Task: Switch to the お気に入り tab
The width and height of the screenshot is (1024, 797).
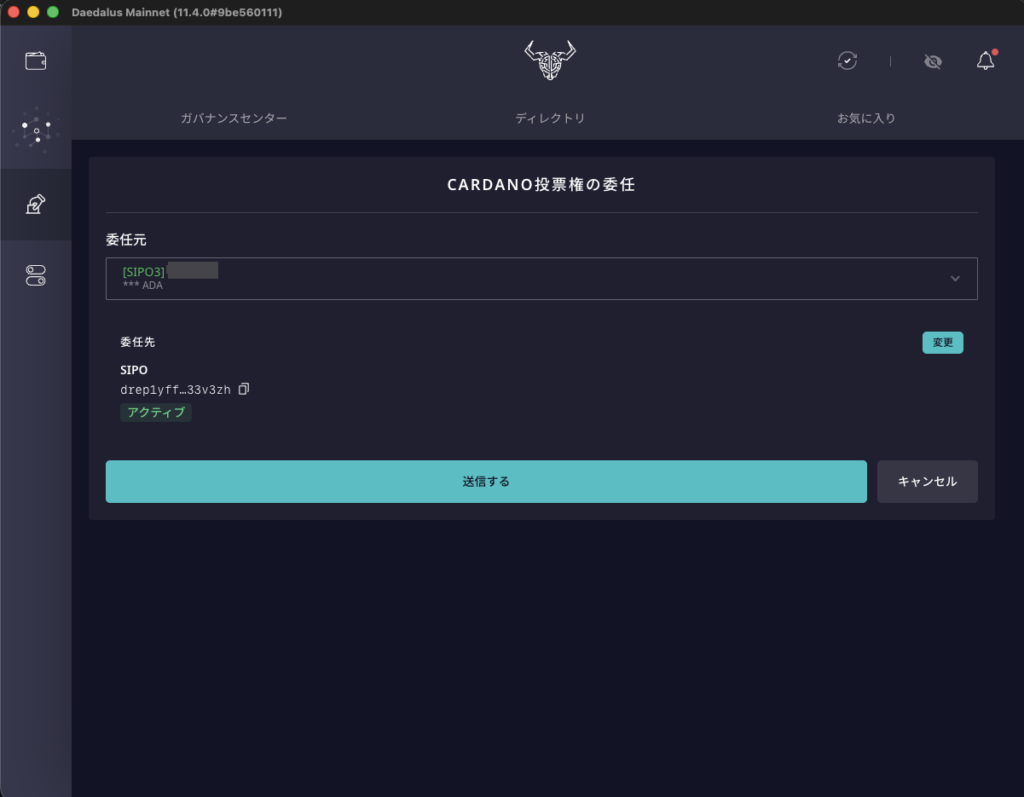Action: (866, 118)
